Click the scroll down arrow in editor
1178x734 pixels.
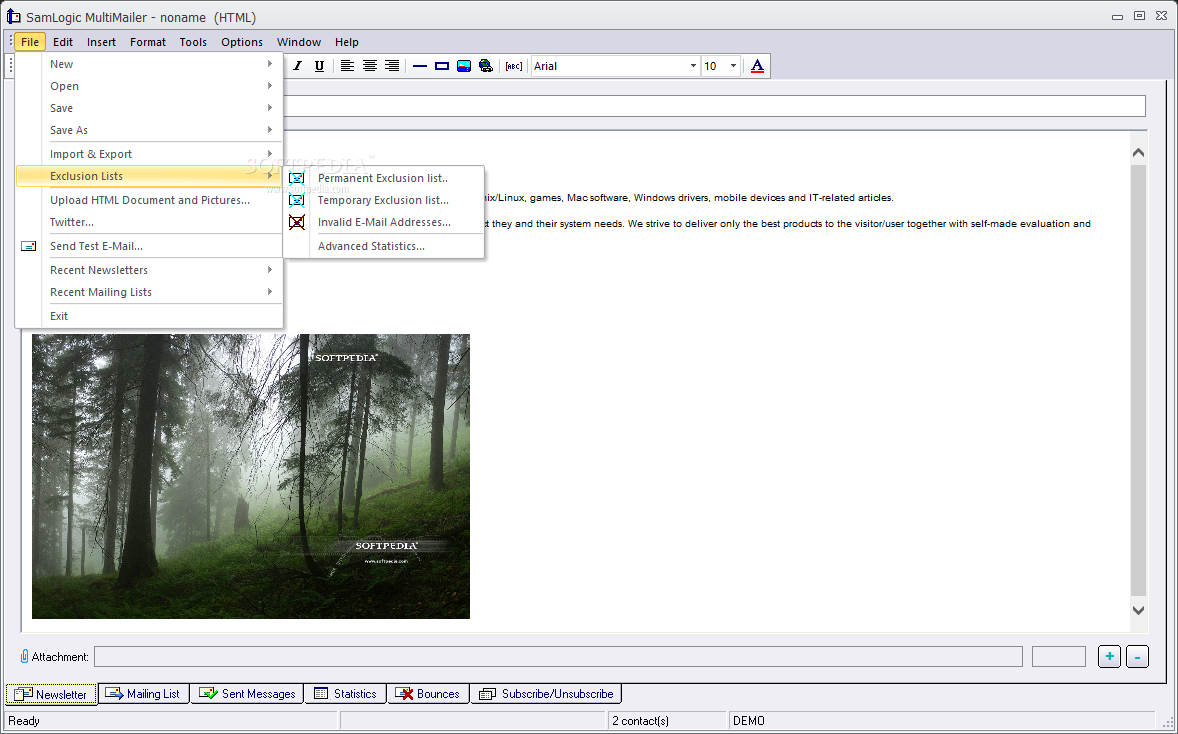[x=1138, y=611]
